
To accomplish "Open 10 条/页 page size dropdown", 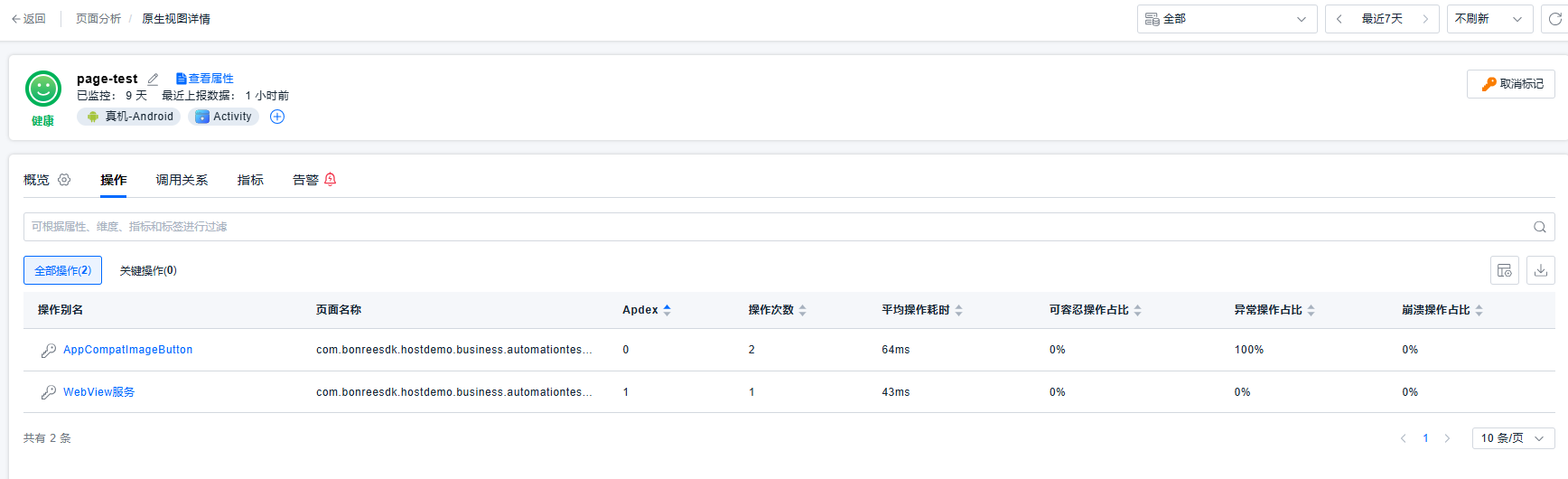I will click(x=1513, y=438).
